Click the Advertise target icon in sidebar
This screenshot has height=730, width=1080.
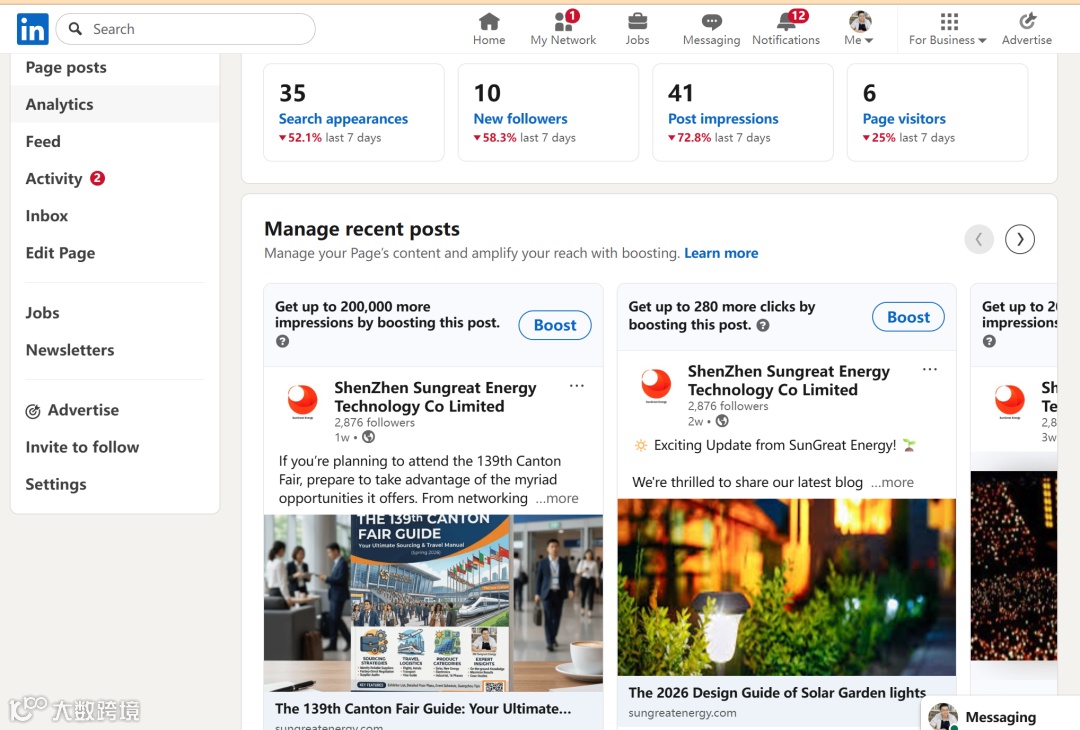point(32,411)
